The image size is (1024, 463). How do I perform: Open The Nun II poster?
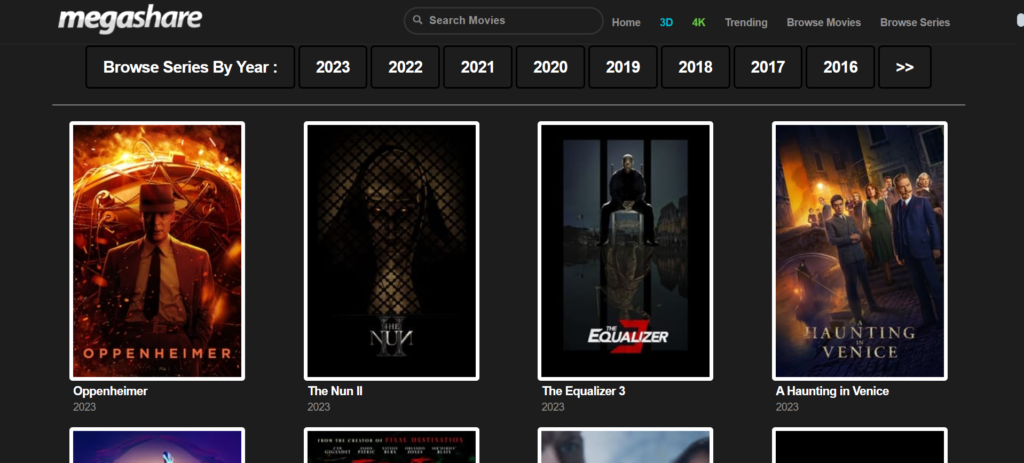(391, 251)
